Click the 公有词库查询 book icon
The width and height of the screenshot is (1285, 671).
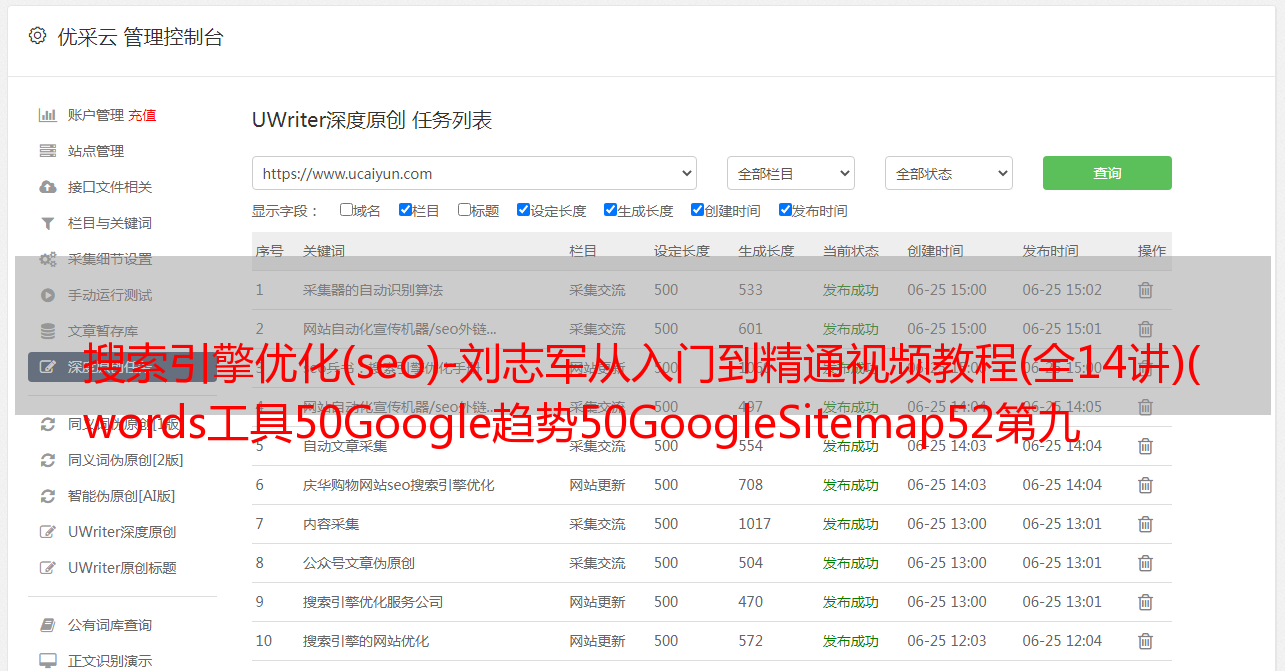[47, 625]
